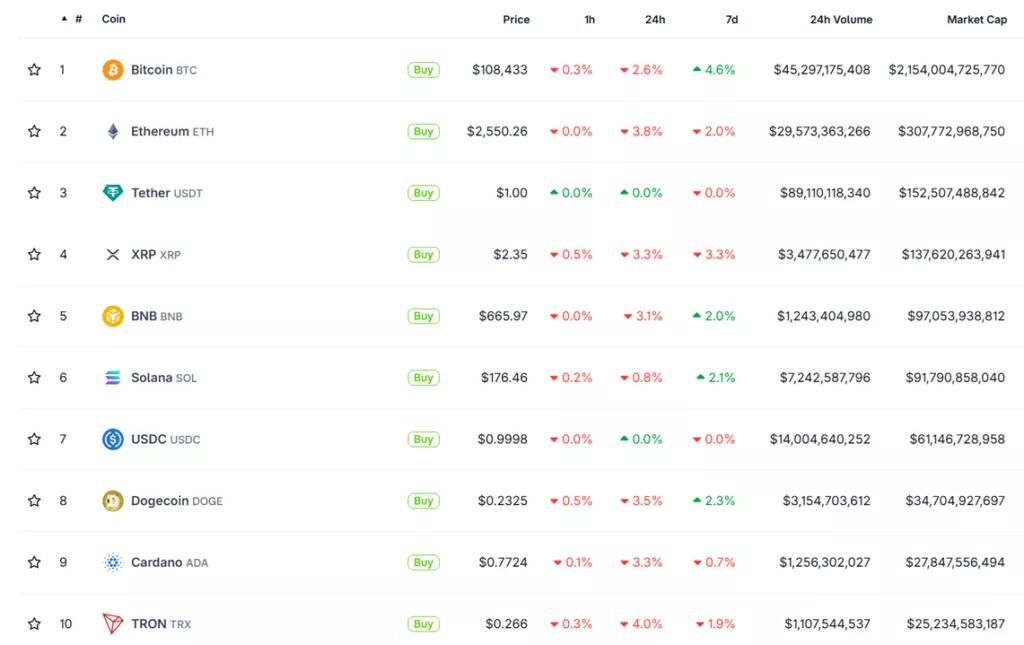1024x645 pixels.
Task: Click the Solana logo icon
Action: point(113,378)
